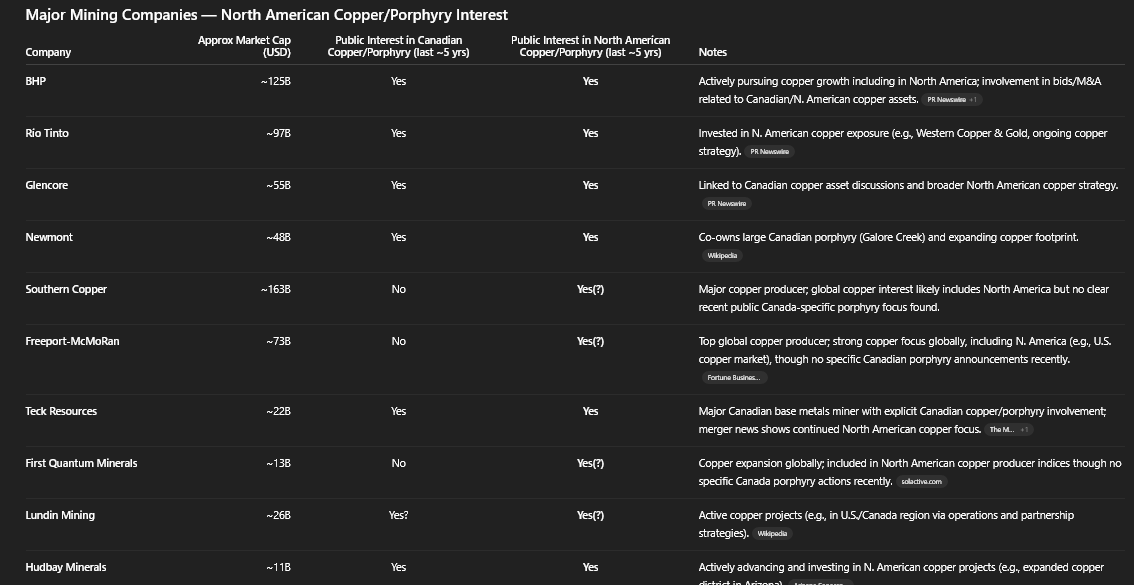Select the First Quantum Minerals company cell

[81, 463]
